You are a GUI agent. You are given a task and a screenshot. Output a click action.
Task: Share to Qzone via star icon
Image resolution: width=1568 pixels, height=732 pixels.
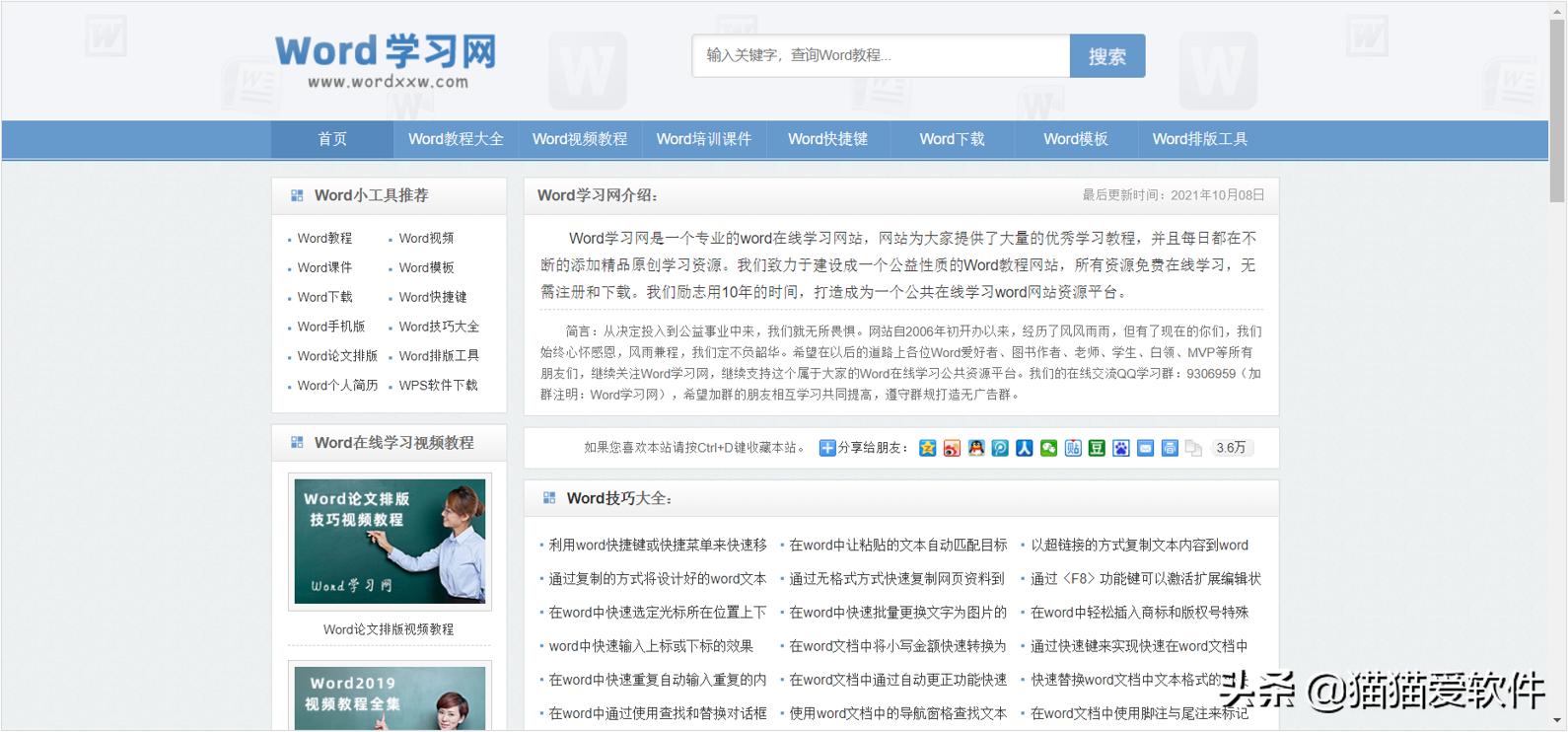pos(927,448)
